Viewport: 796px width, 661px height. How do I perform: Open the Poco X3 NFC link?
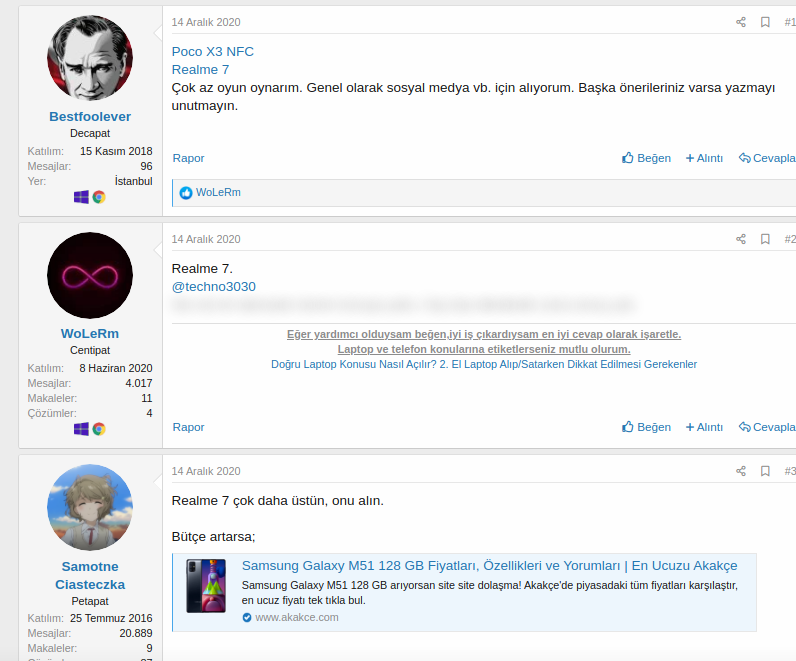(x=213, y=52)
